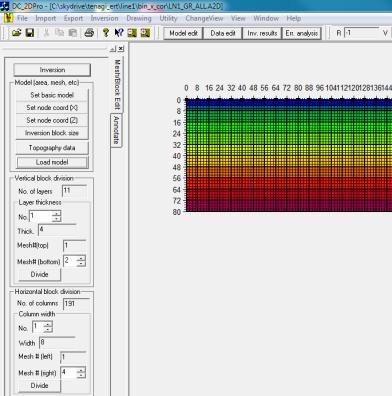The image size is (392, 396).
Task: Click the red layer in the mesh model
Action: click(x=289, y=183)
